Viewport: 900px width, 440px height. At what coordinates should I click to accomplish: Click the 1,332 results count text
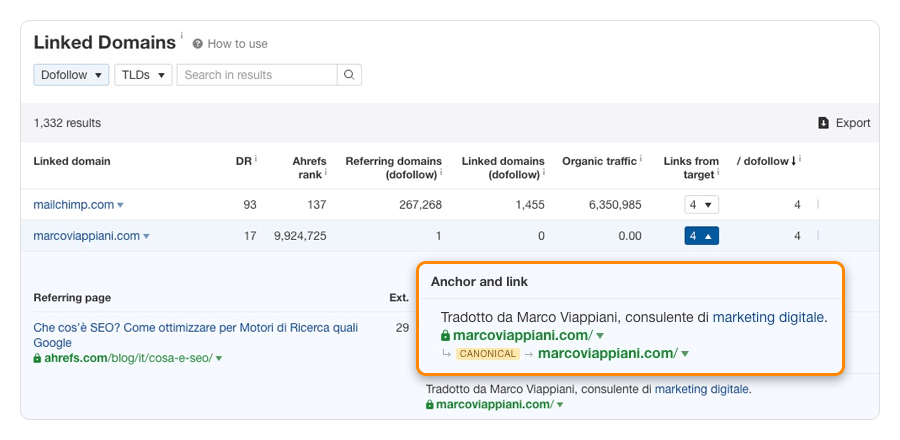click(x=67, y=123)
